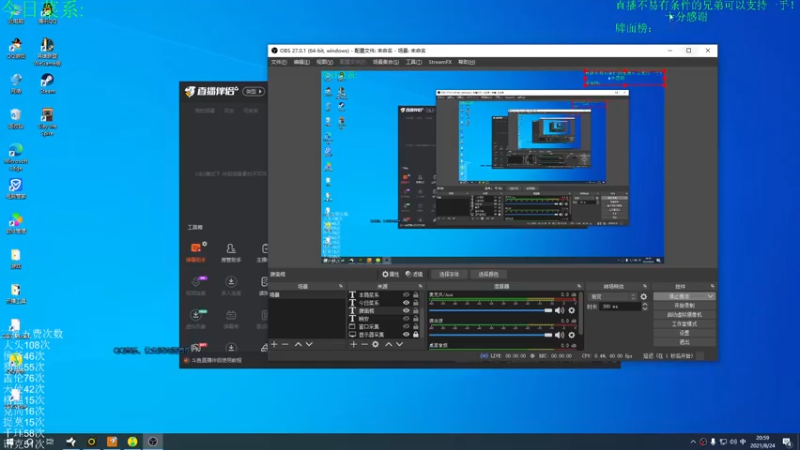Image resolution: width=800 pixels, height=450 pixels.
Task: Open the 渐变 transition type dropdown
Action: coord(612,296)
